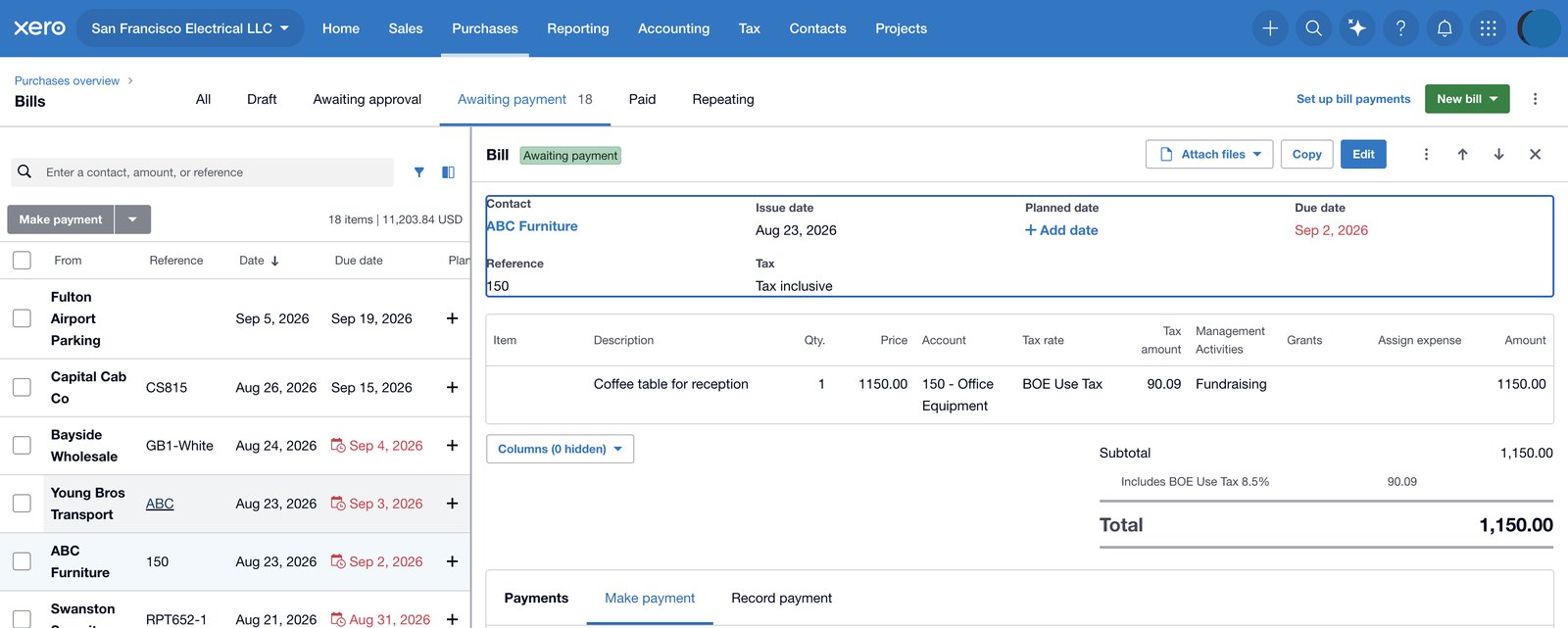Click Set up bill payments link
Image resolution: width=1568 pixels, height=628 pixels.
[x=1353, y=99]
